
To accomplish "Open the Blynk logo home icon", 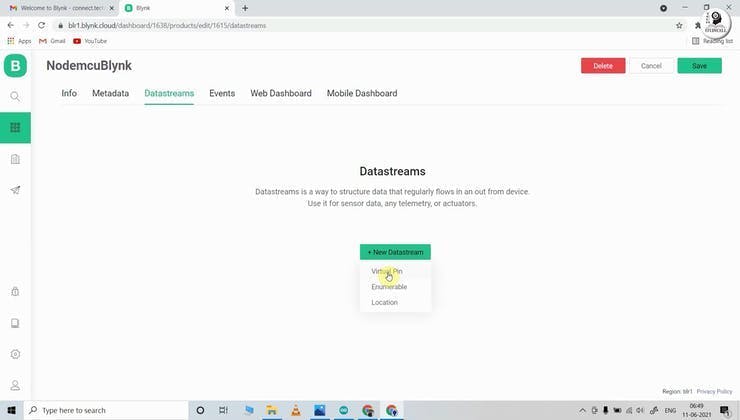I will (x=15, y=66).
